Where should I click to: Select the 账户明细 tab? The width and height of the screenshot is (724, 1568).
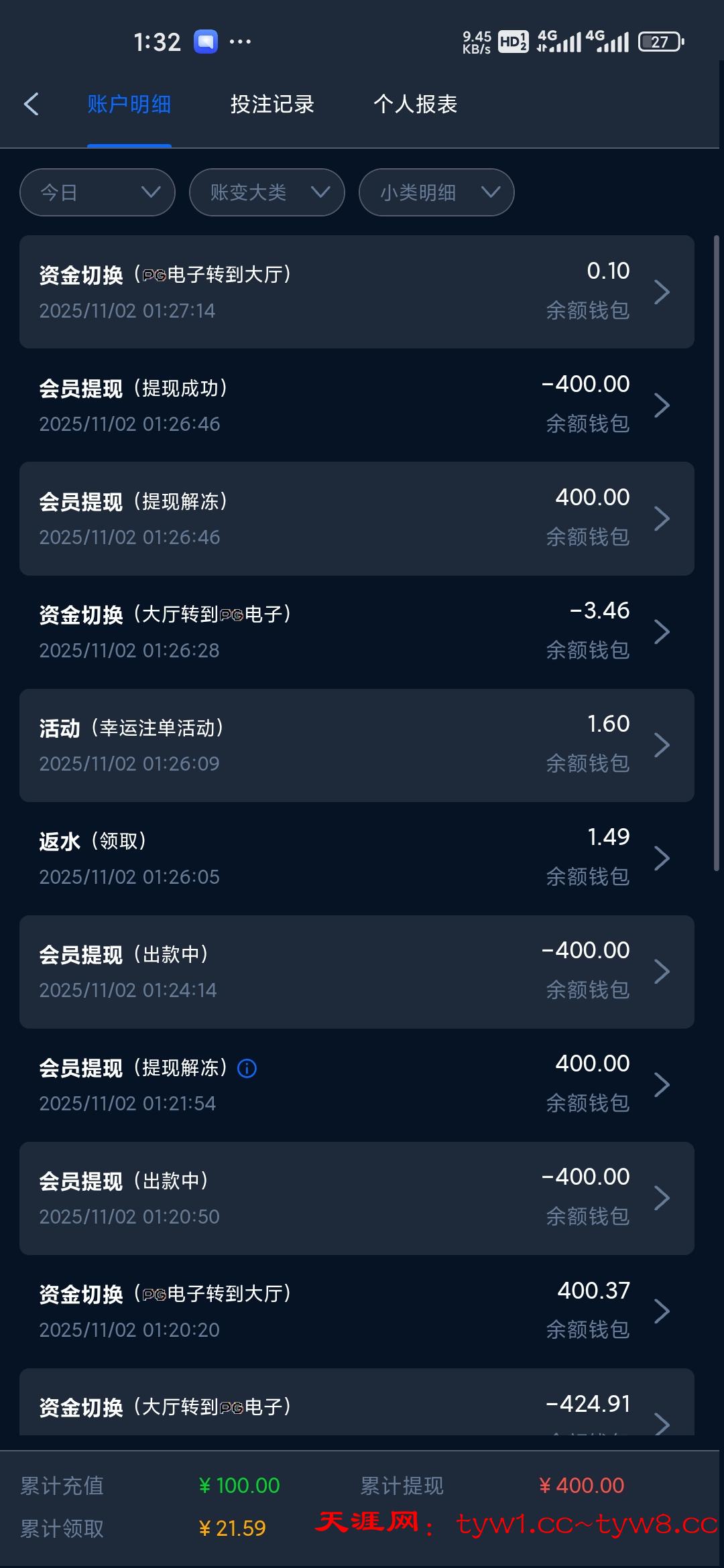coord(129,104)
